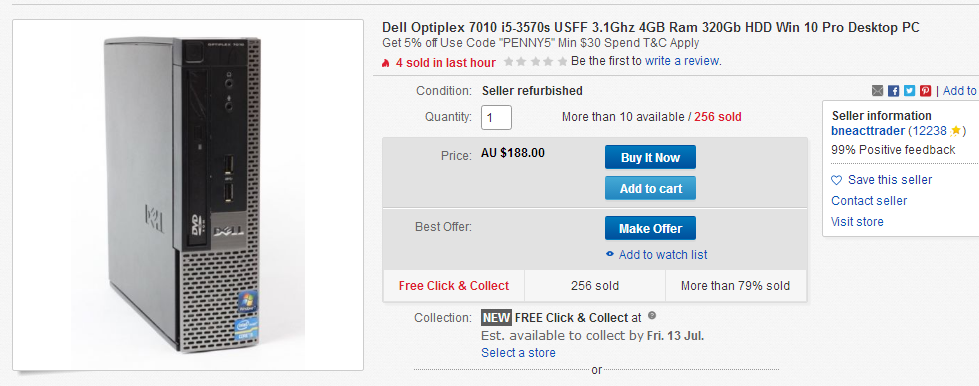Open the Dell Optiplex product image
Image resolution: width=979 pixels, height=386 pixels.
(x=188, y=195)
